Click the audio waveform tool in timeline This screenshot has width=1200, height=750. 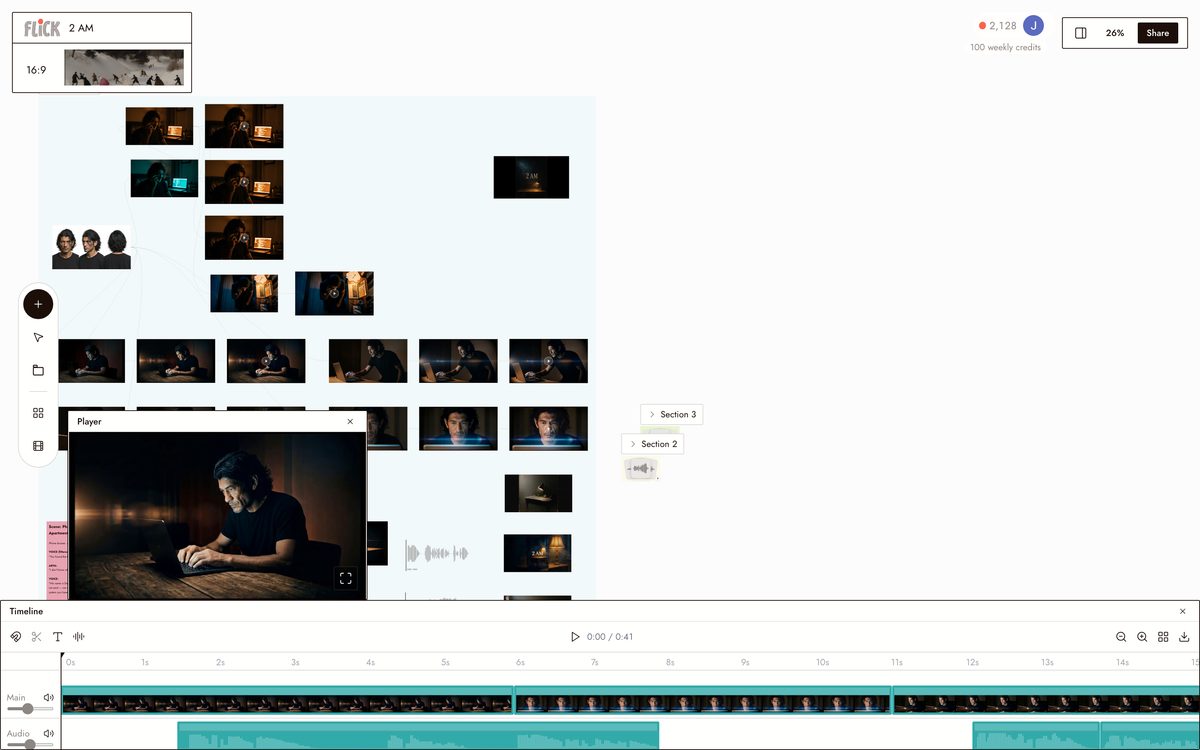click(78, 637)
